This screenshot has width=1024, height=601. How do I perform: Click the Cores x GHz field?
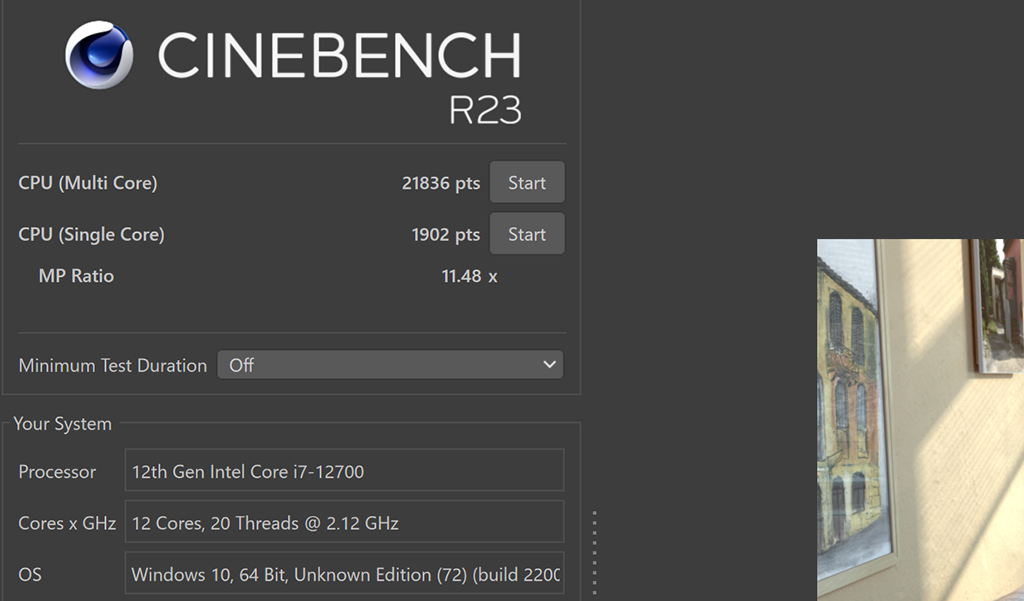[344, 522]
